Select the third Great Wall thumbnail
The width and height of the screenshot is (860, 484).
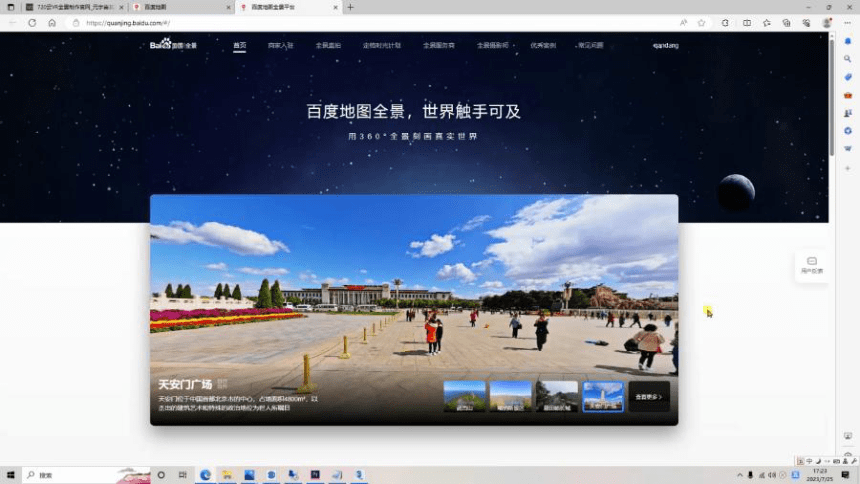(x=557, y=396)
